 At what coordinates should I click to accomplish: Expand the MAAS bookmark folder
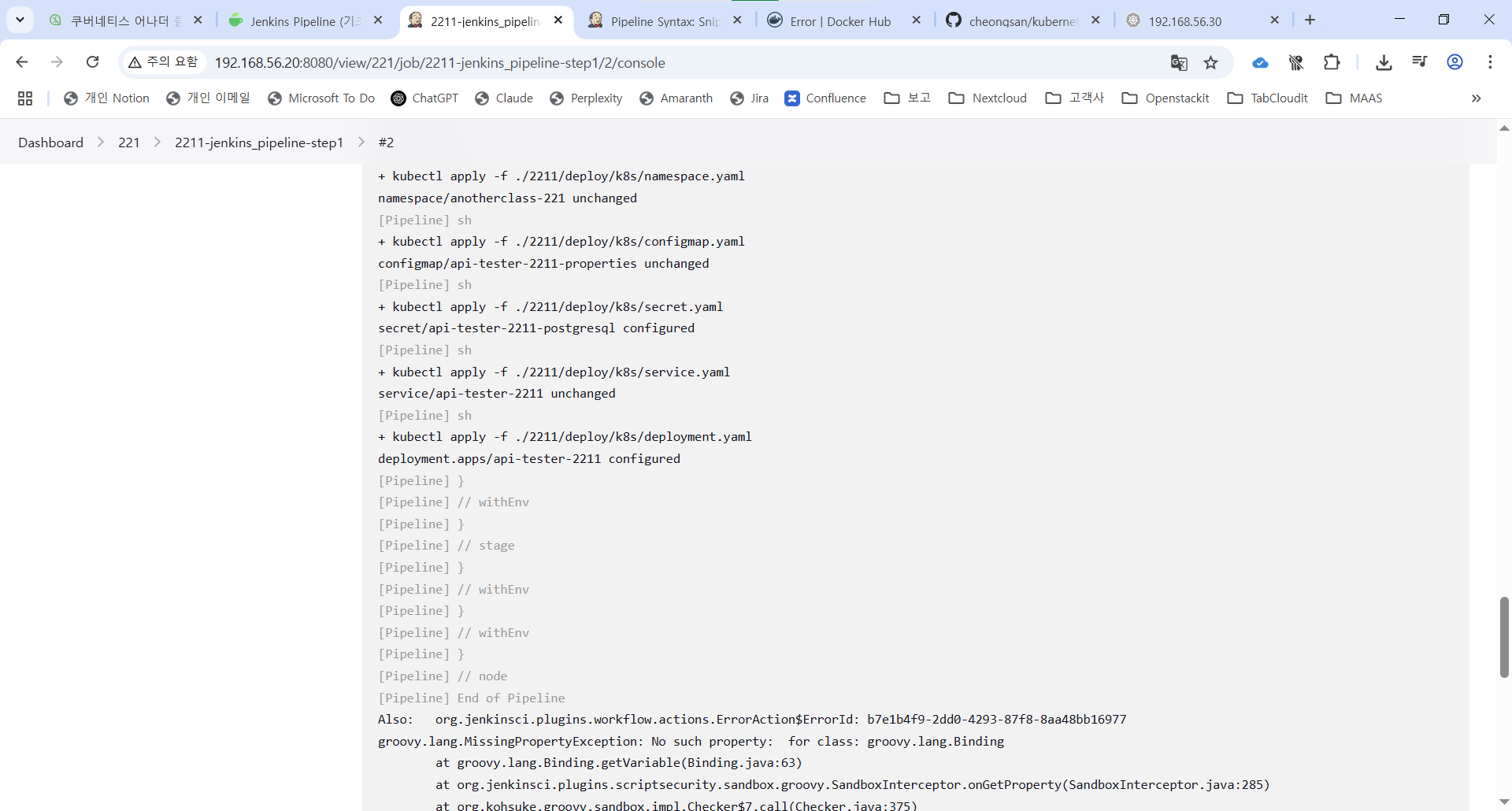(1354, 98)
